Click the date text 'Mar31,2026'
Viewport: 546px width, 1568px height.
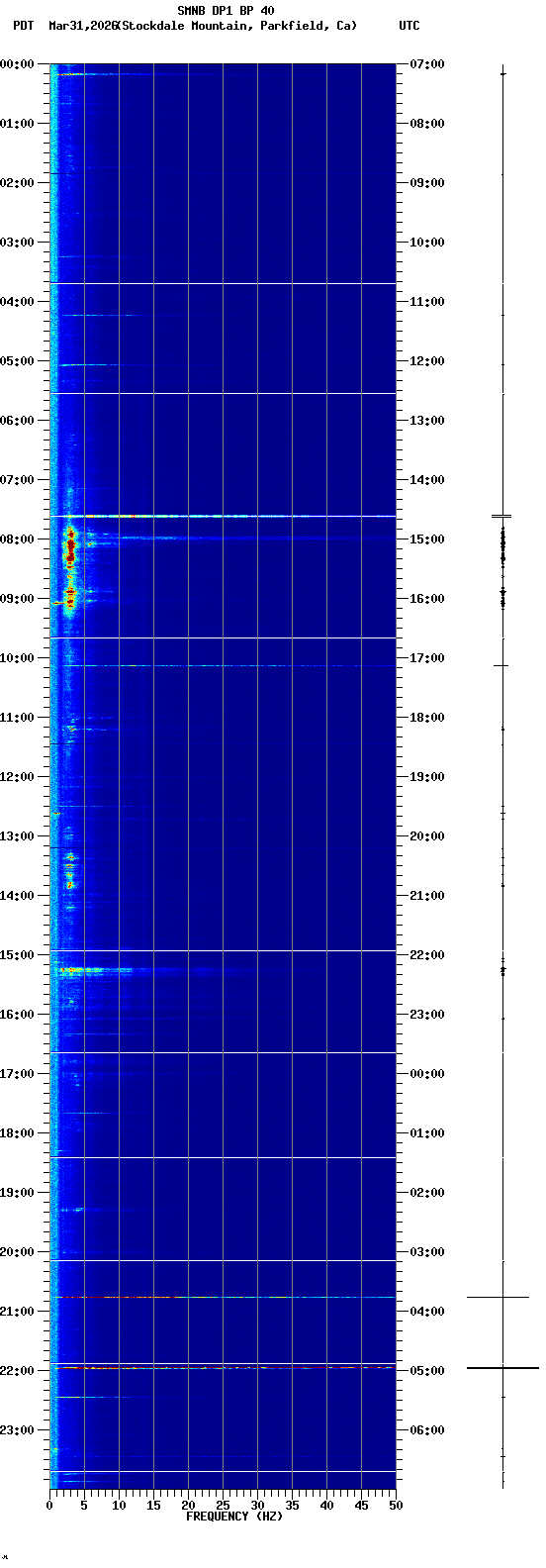(82, 26)
